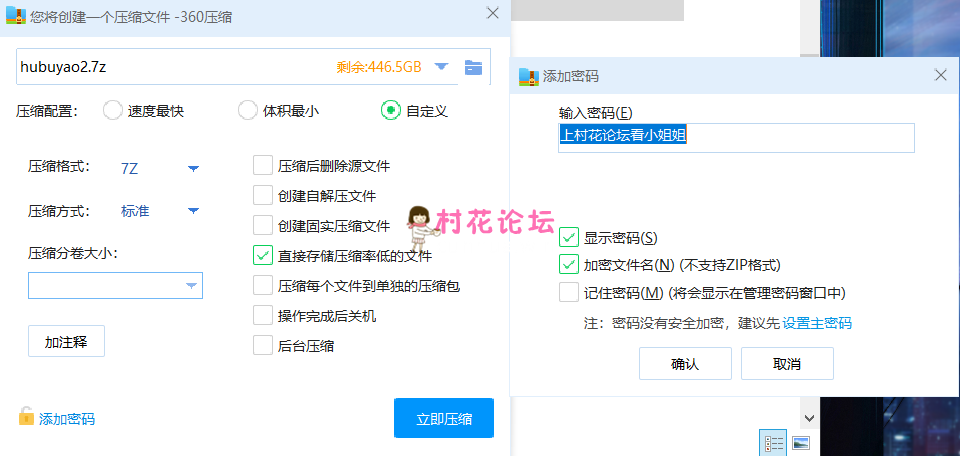
Task: Uncheck 显示密码 checkbox
Action: (569, 237)
